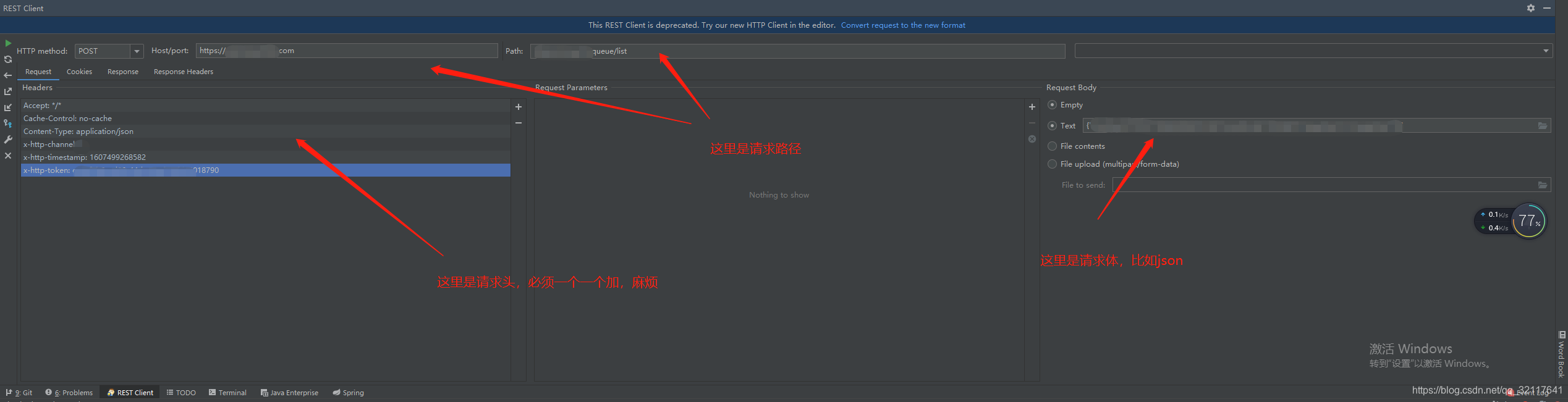The width and height of the screenshot is (1568, 402).
Task: Click the circular-arrows refresh icon in the left toolbar
Action: (x=8, y=59)
